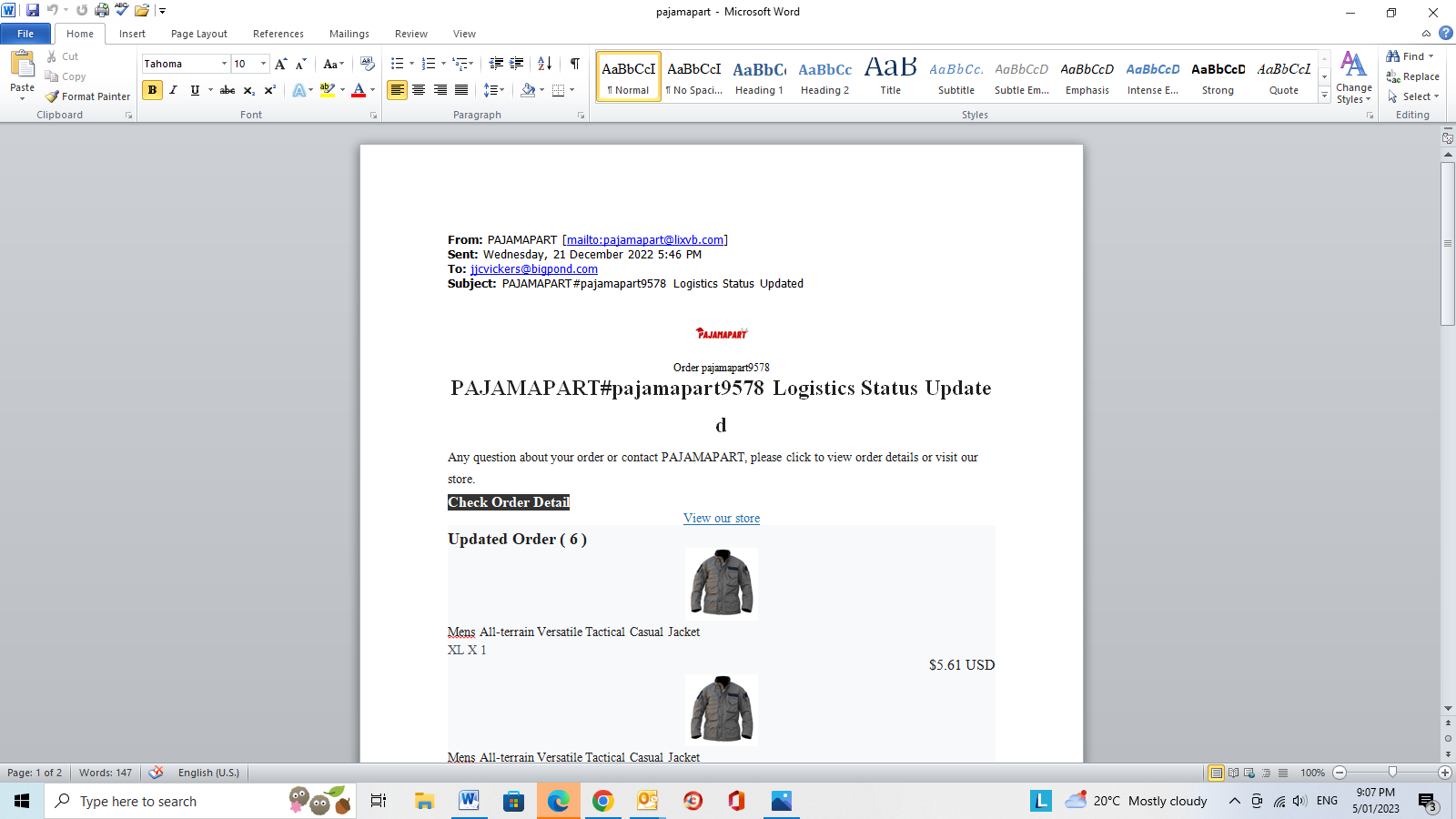Viewport: 1456px width, 819px height.
Task: Click the Windows Start button
Action: tap(22, 801)
